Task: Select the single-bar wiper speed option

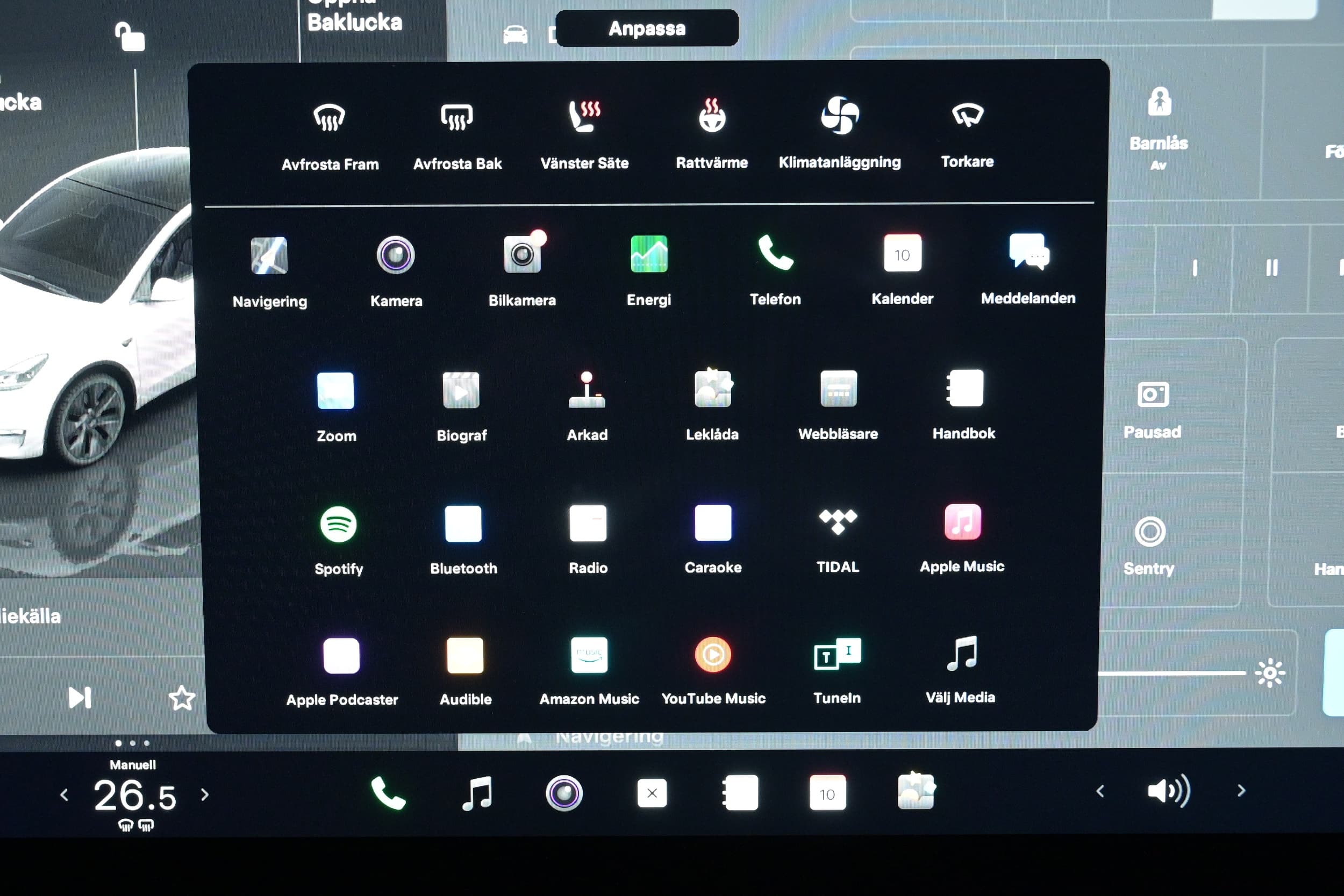Action: (x=1195, y=268)
